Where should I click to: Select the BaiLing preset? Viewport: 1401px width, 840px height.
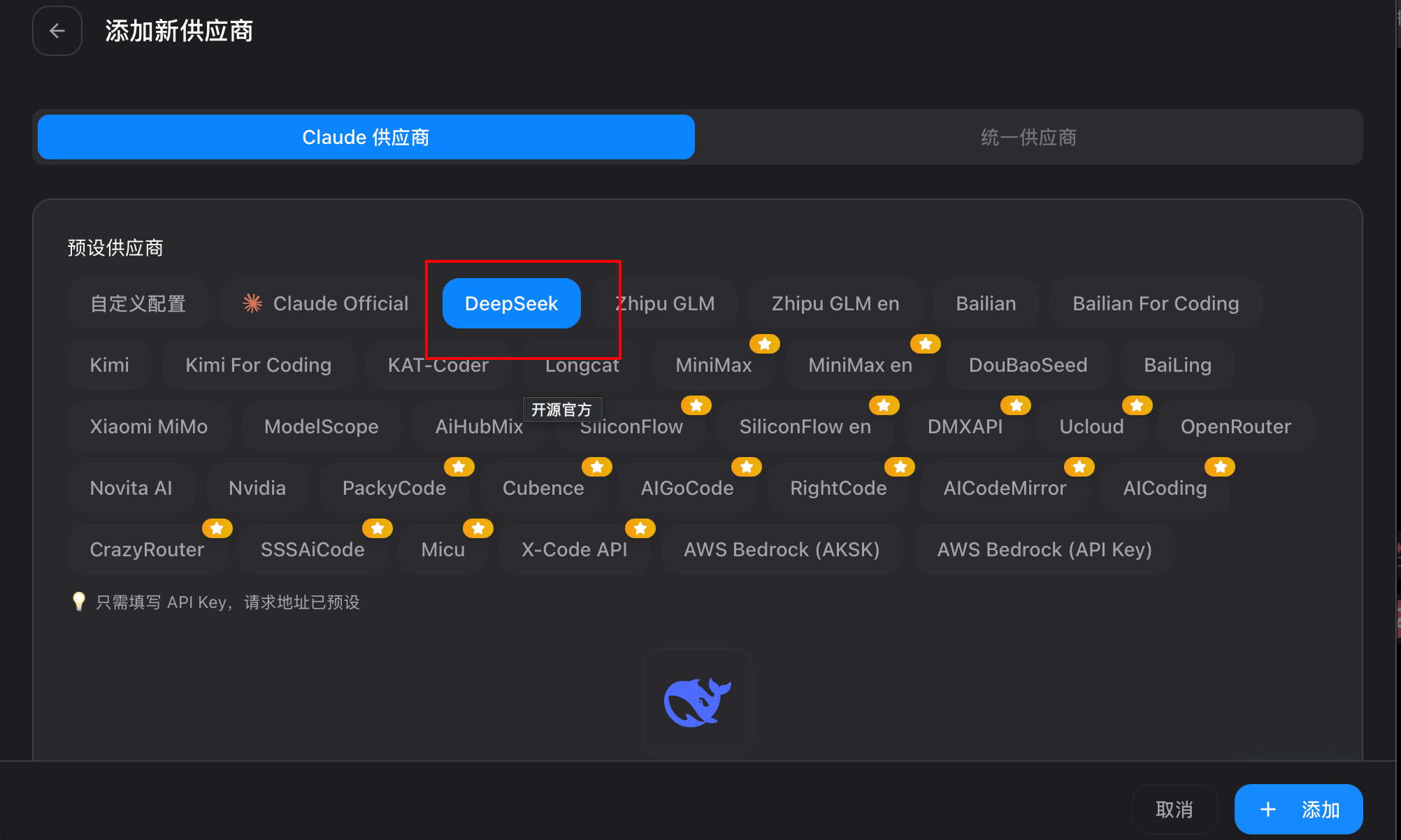pyautogui.click(x=1177, y=365)
